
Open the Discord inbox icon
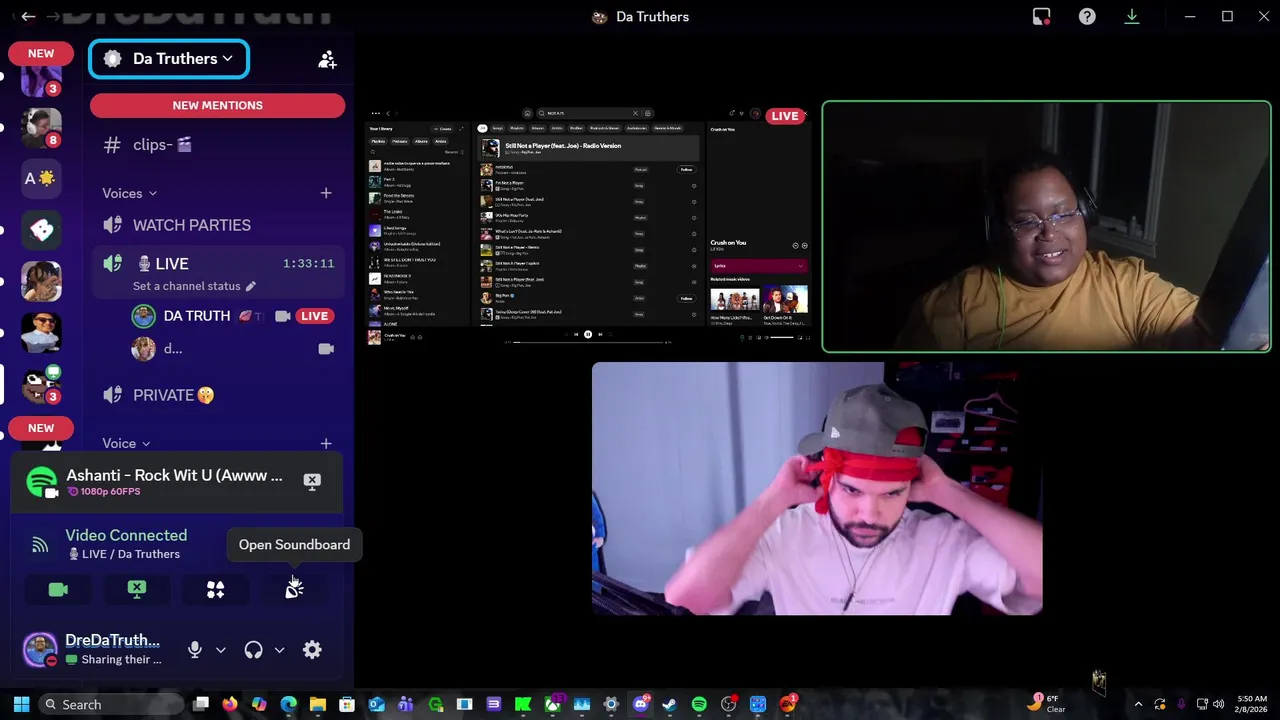1042,16
